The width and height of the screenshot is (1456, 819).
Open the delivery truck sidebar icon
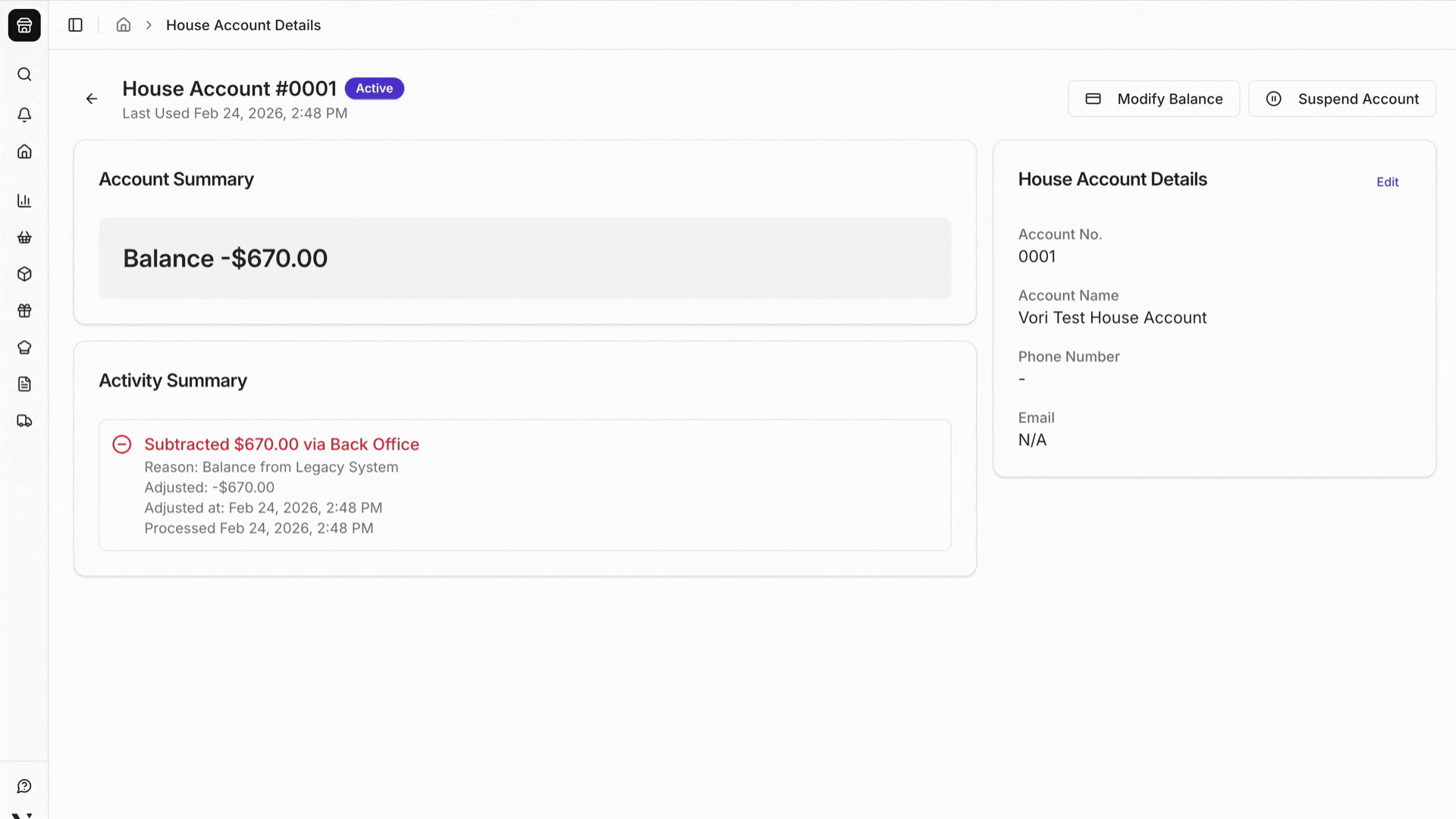coord(24,421)
